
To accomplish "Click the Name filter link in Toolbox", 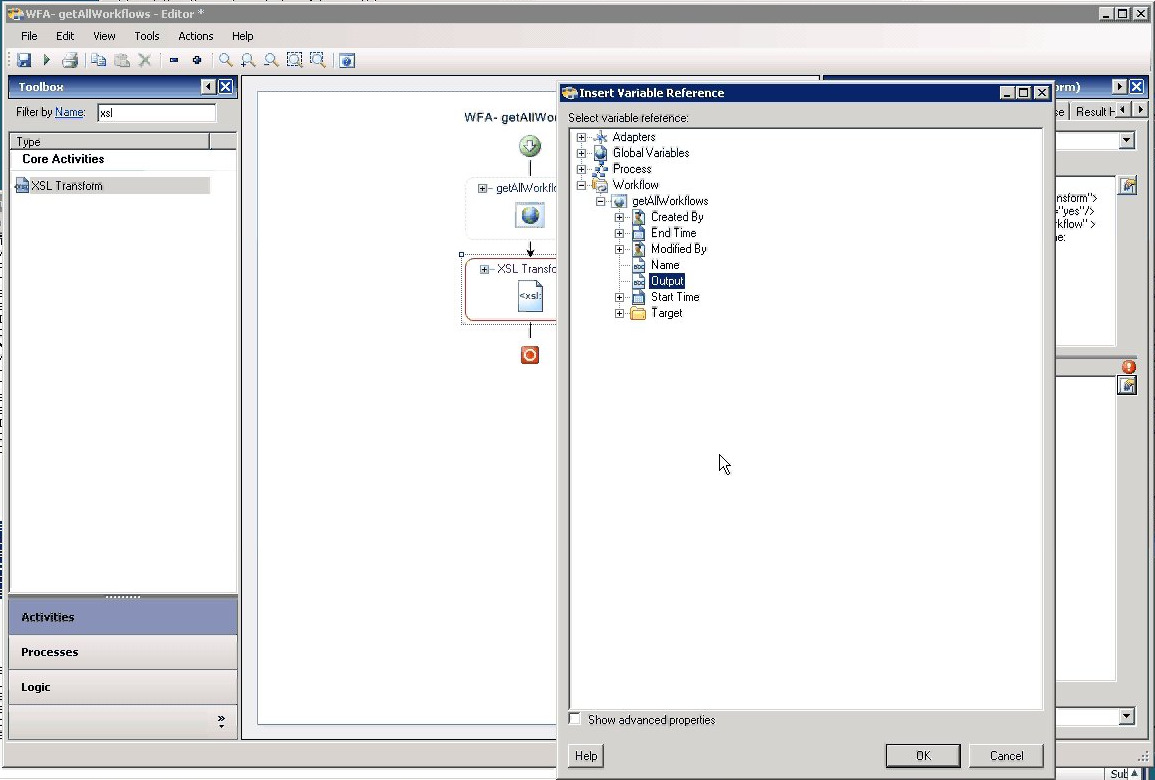I will 69,113.
